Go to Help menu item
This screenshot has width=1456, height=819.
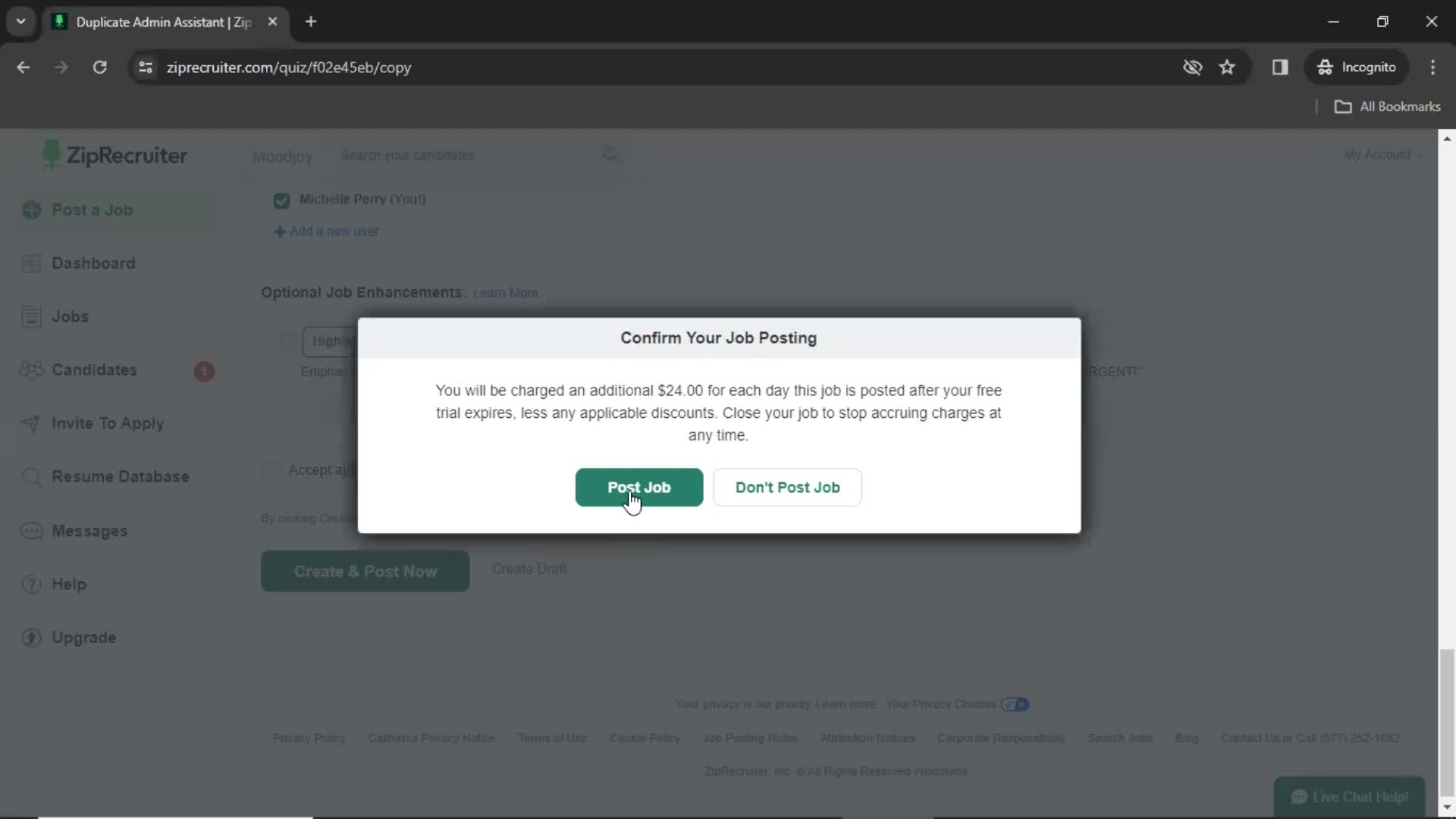(68, 584)
